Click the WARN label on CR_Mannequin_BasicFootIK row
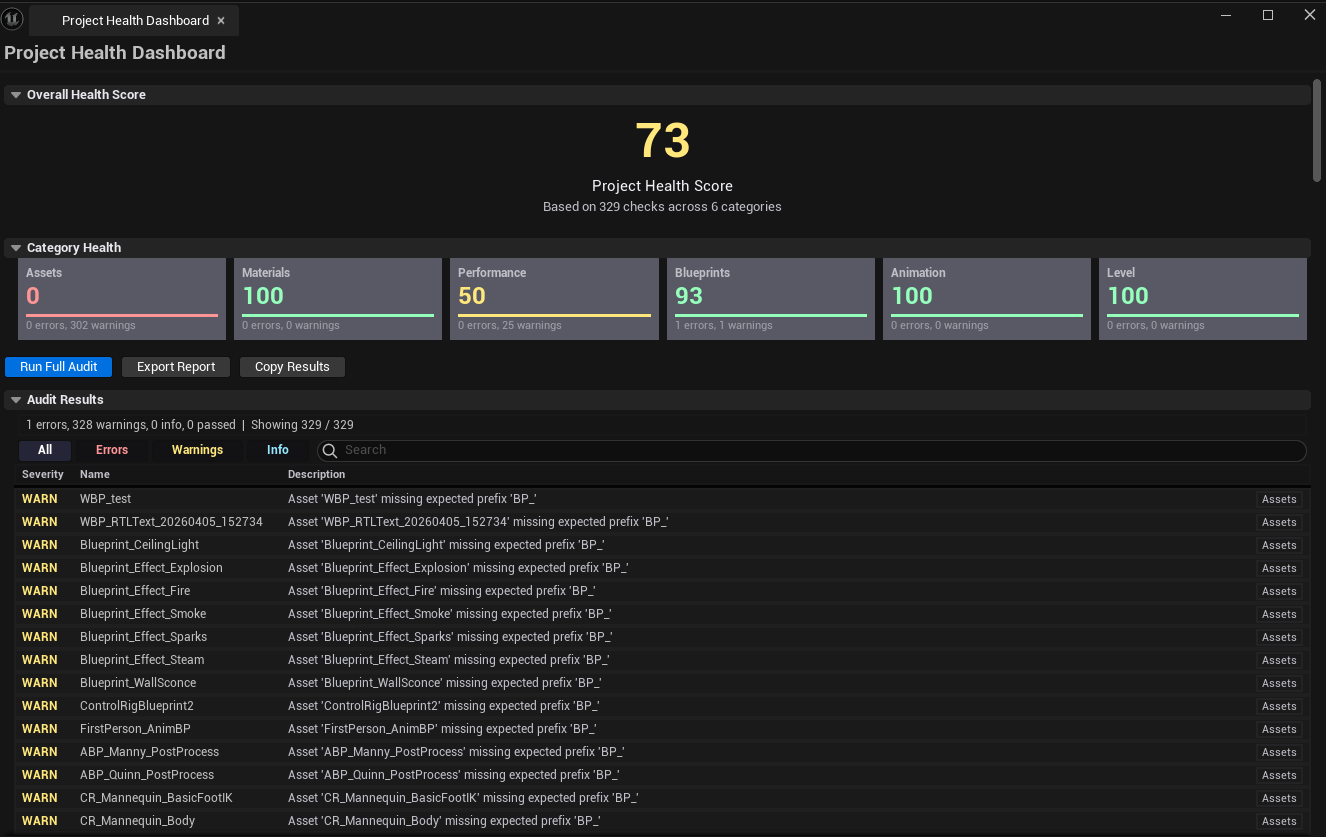 [x=40, y=798]
